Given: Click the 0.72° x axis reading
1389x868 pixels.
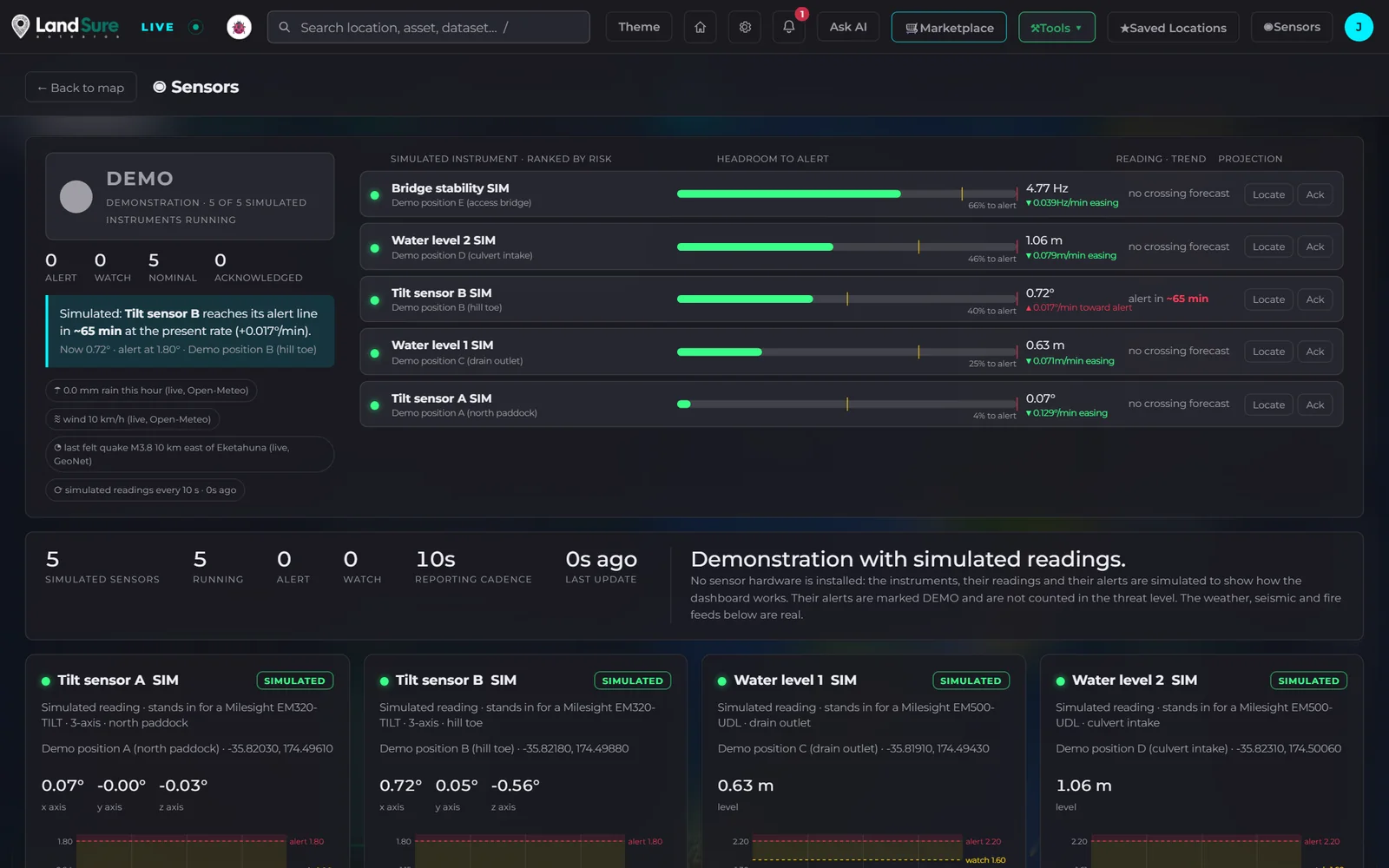Looking at the screenshot, I should (400, 786).
